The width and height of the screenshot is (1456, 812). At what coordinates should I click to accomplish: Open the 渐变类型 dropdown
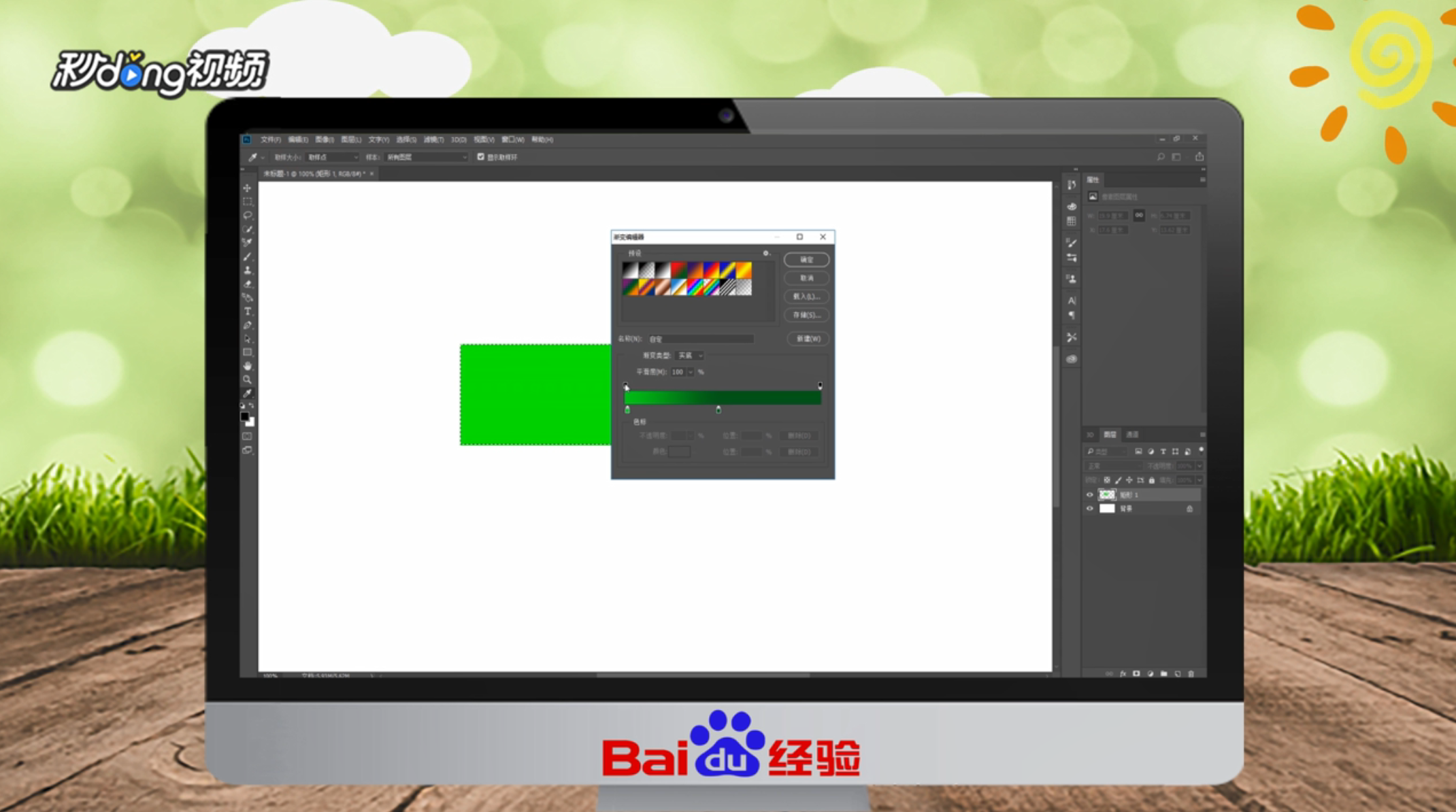(690, 356)
